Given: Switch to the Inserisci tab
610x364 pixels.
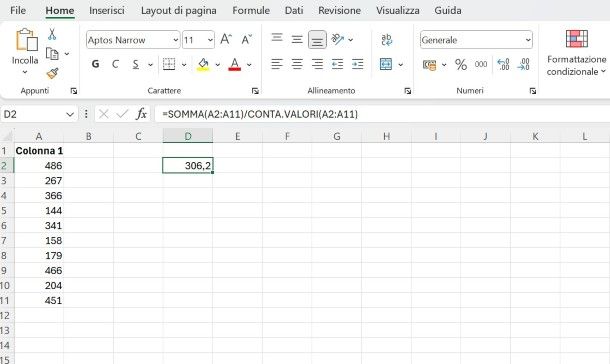Looking at the screenshot, I should click(x=107, y=10).
